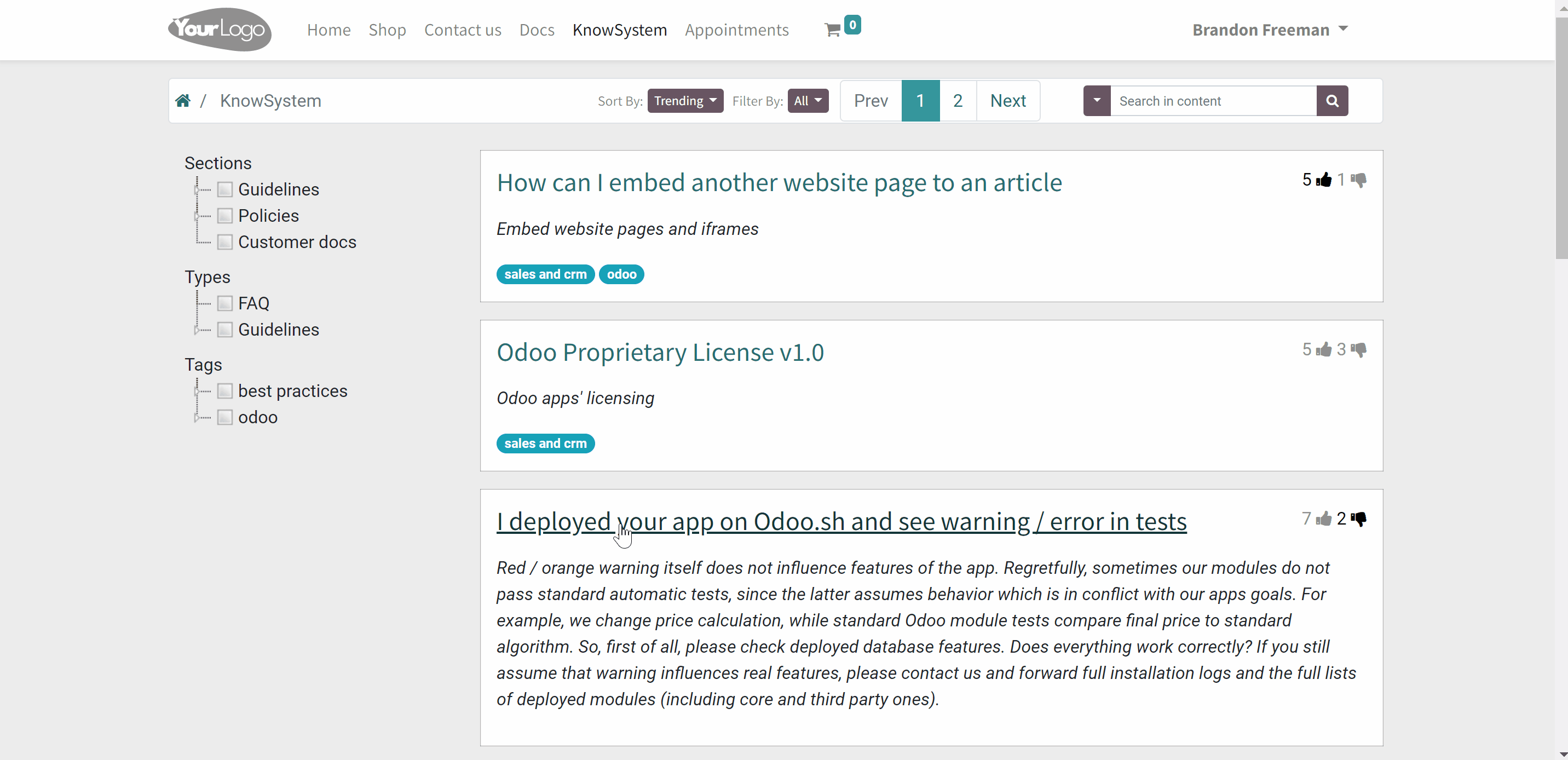
Task: Click the YourLogo site logo
Action: 219,29
